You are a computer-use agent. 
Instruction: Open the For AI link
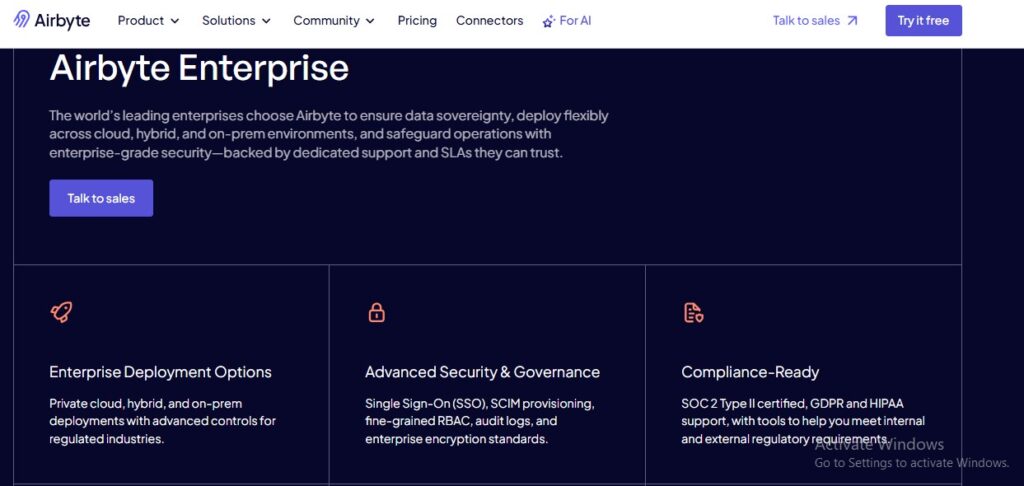(x=575, y=20)
